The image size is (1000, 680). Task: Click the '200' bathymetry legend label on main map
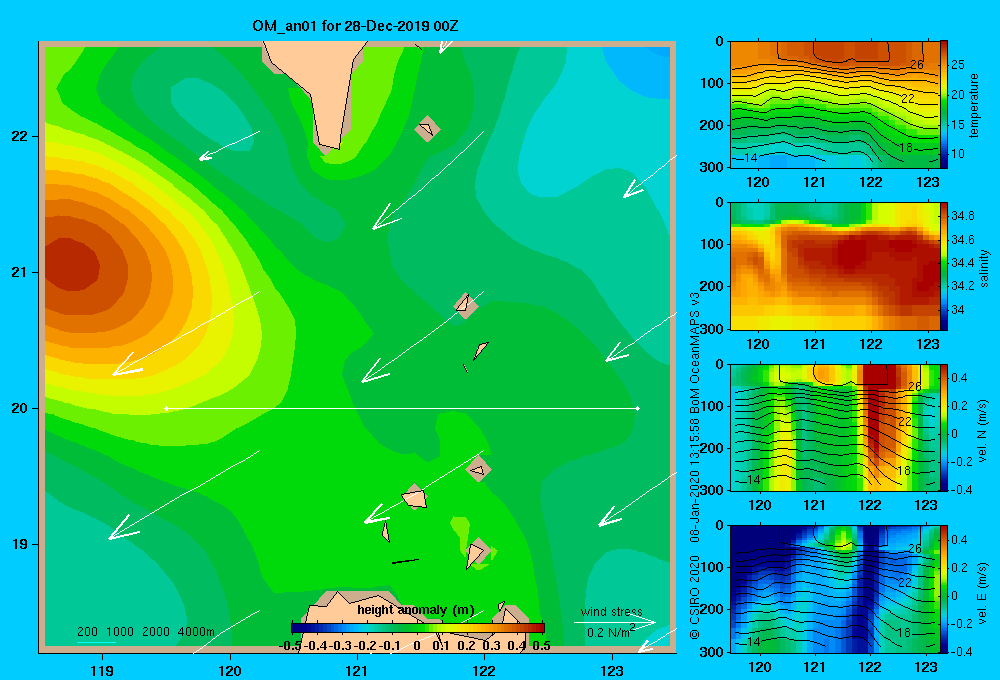click(x=87, y=632)
